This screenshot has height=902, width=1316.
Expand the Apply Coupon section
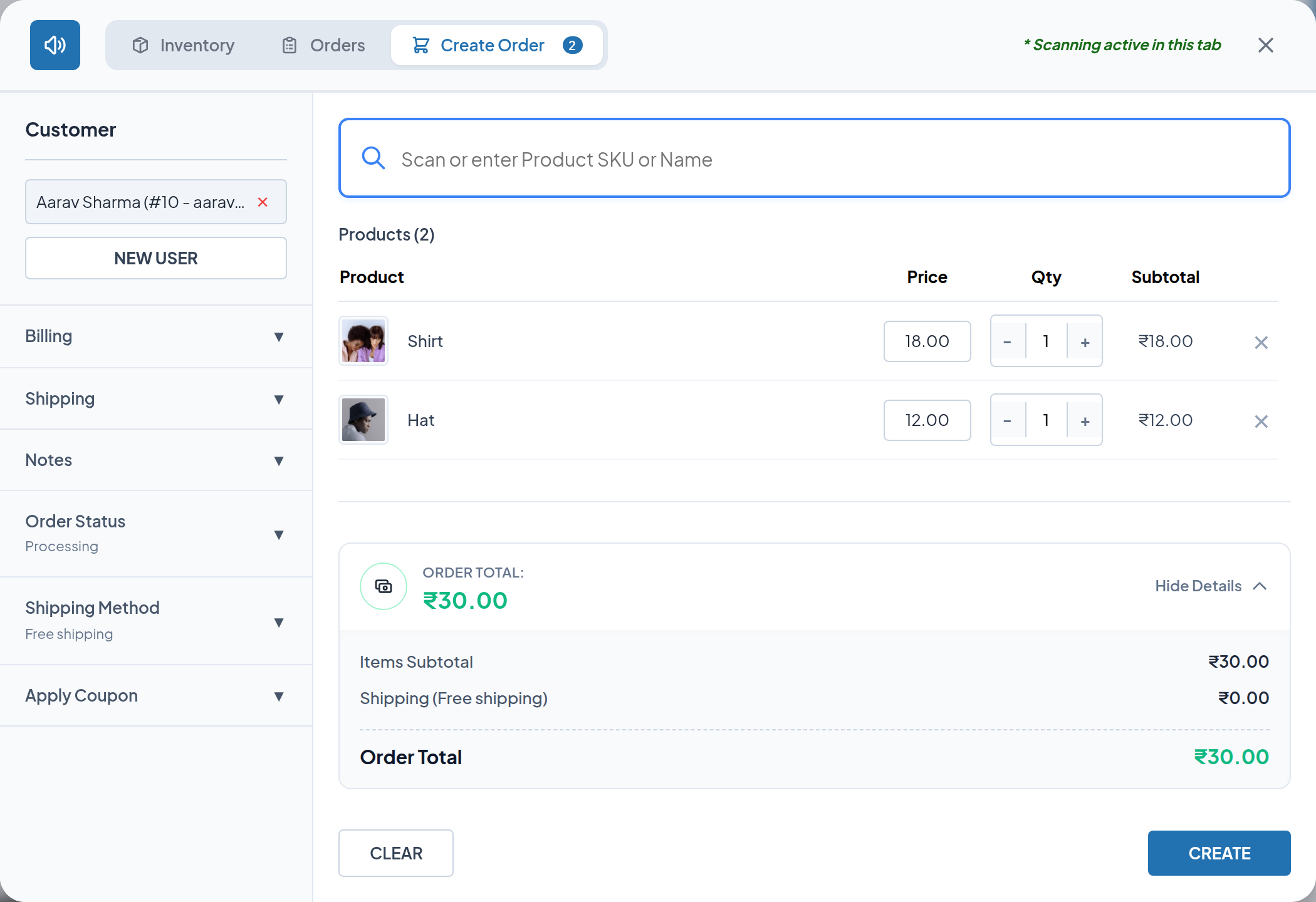coord(156,695)
